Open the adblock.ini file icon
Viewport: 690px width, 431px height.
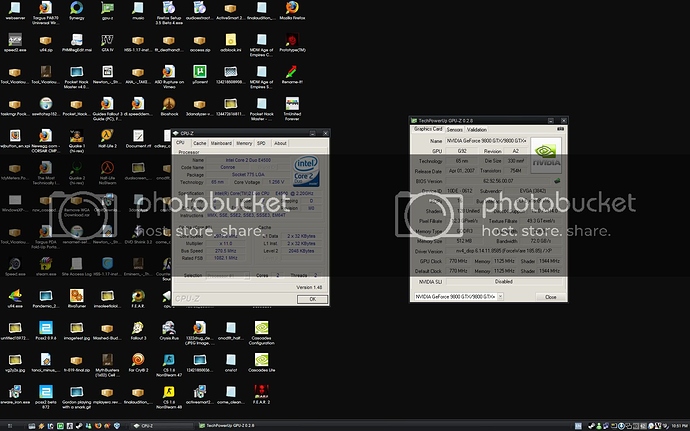[x=231, y=43]
